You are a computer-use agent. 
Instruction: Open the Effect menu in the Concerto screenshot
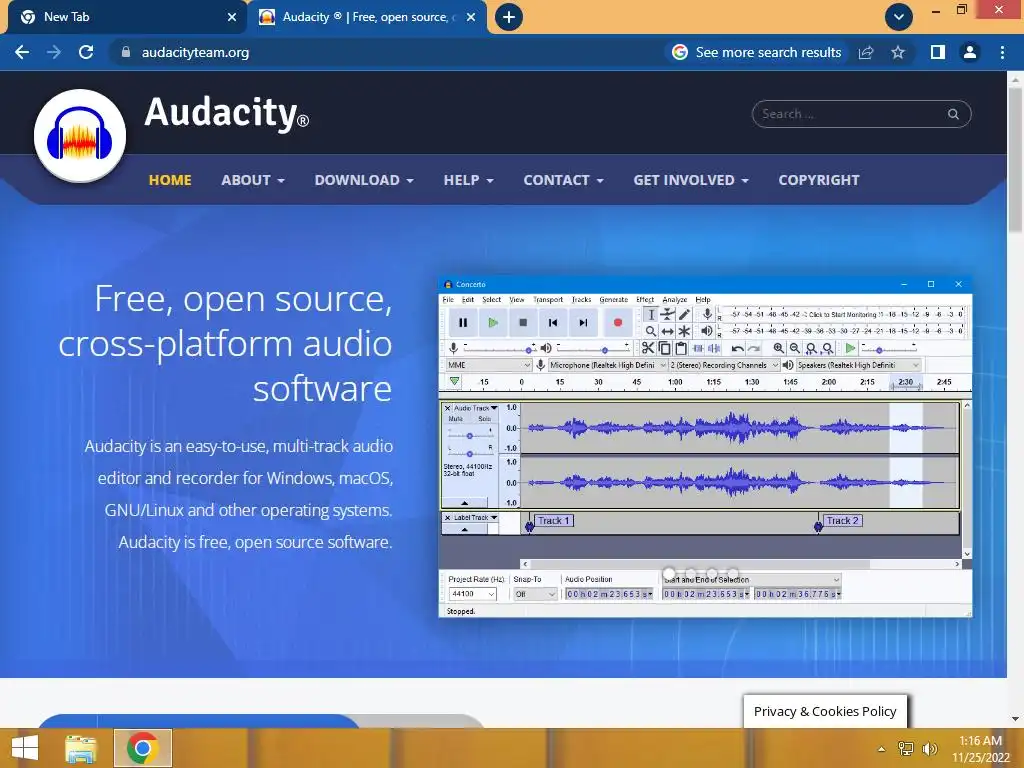point(645,300)
